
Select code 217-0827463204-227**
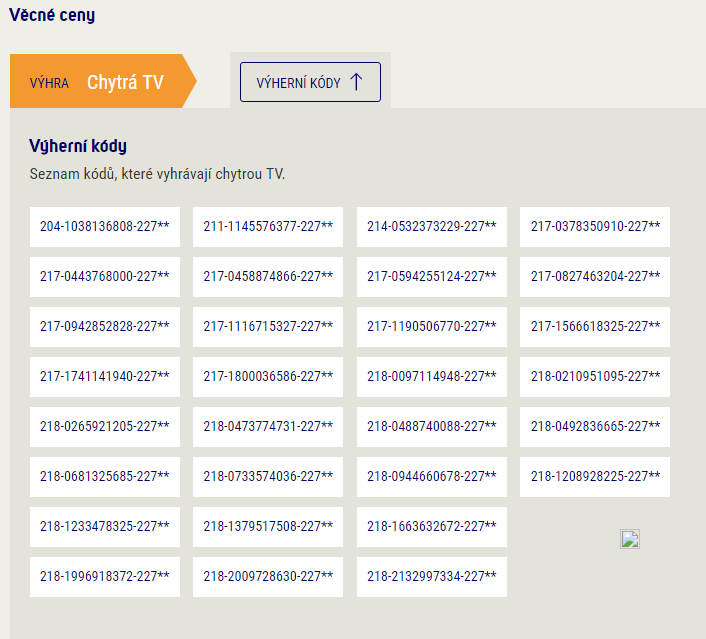point(595,277)
